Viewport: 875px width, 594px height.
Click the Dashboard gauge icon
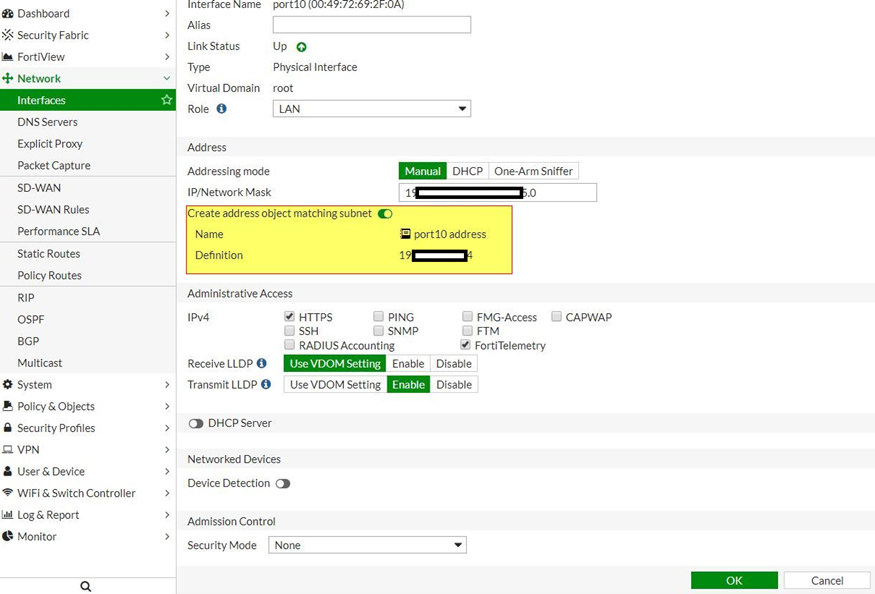[x=7, y=13]
